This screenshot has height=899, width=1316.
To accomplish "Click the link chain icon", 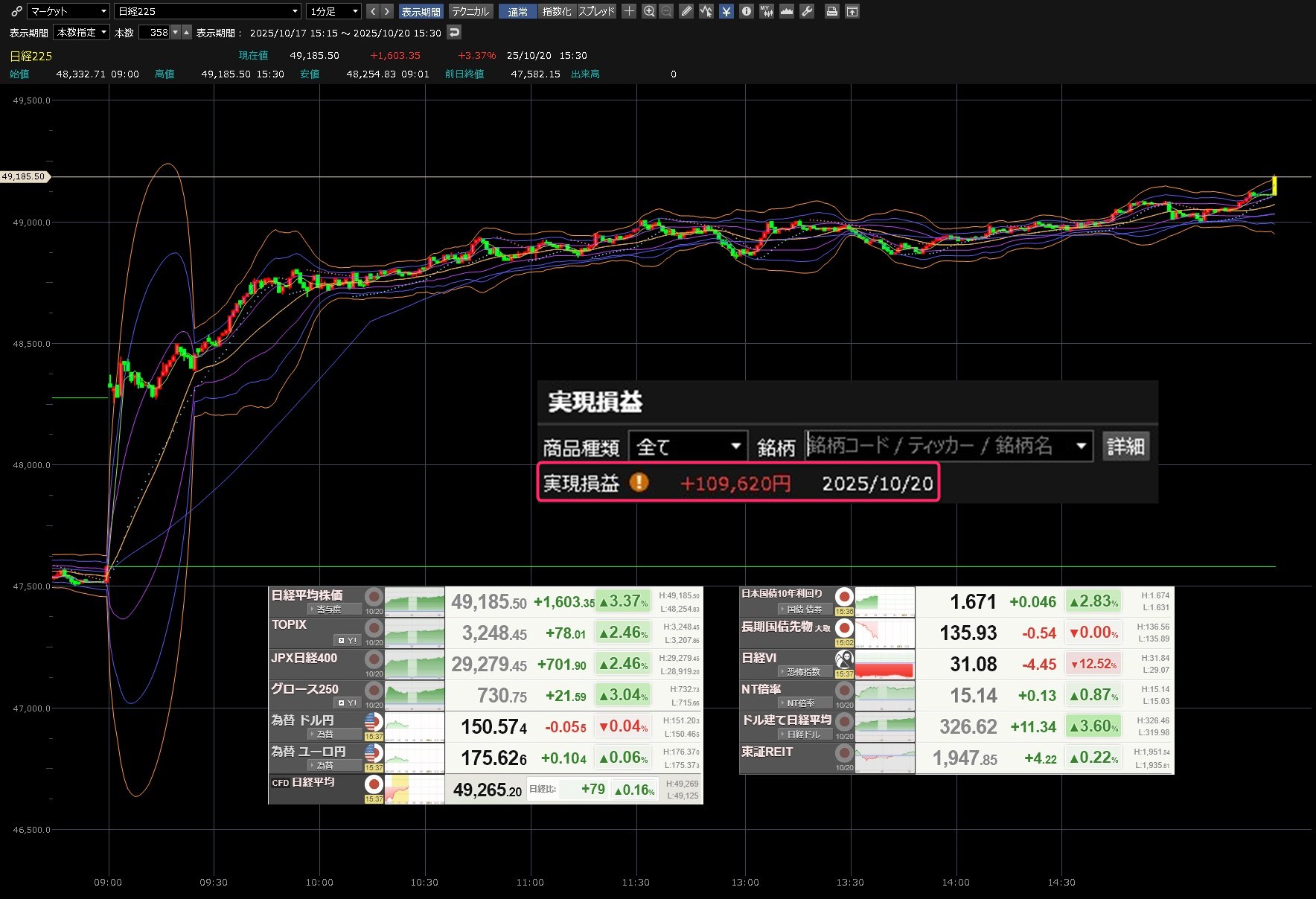I will (16, 11).
